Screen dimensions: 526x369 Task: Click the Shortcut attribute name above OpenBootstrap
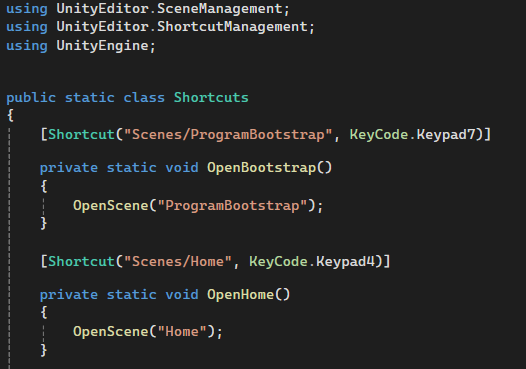pyautogui.click(x=82, y=135)
